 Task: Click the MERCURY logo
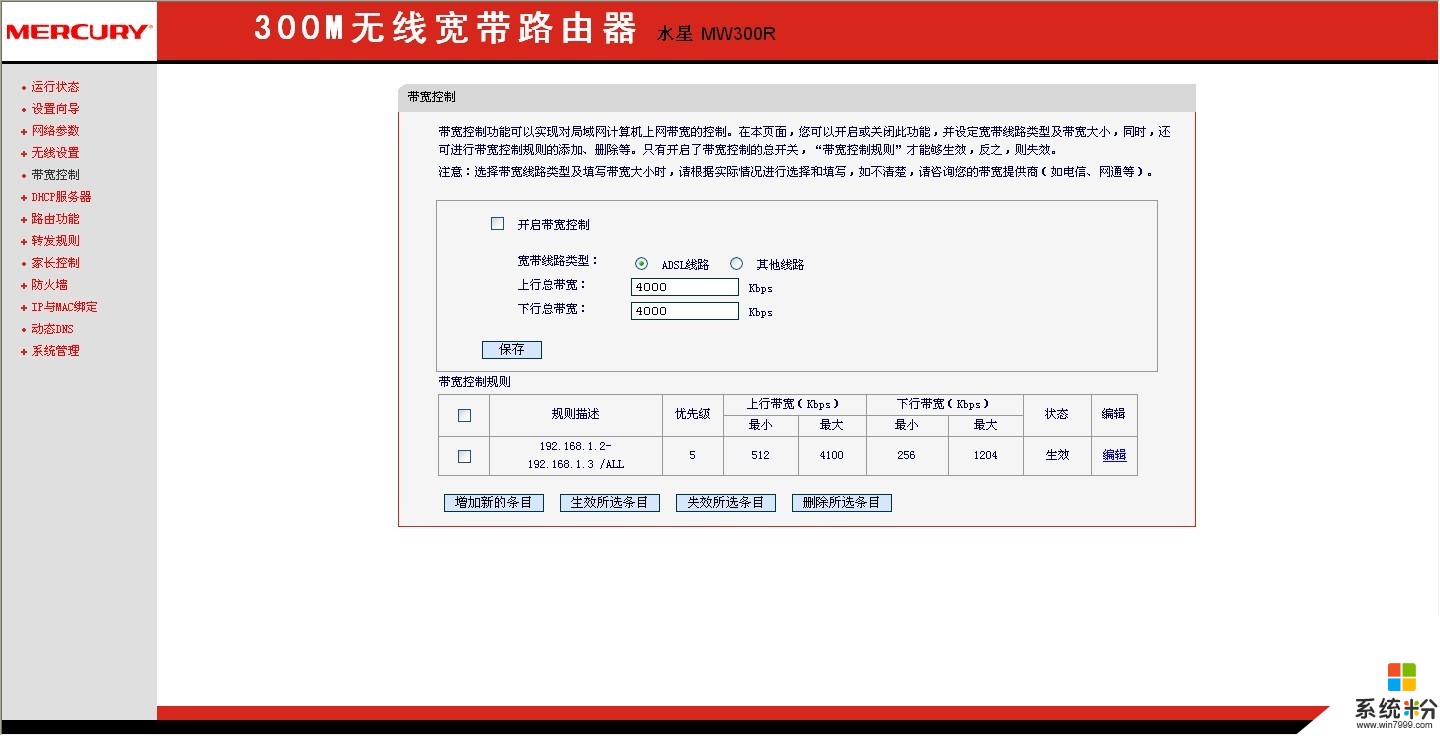pyautogui.click(x=78, y=32)
